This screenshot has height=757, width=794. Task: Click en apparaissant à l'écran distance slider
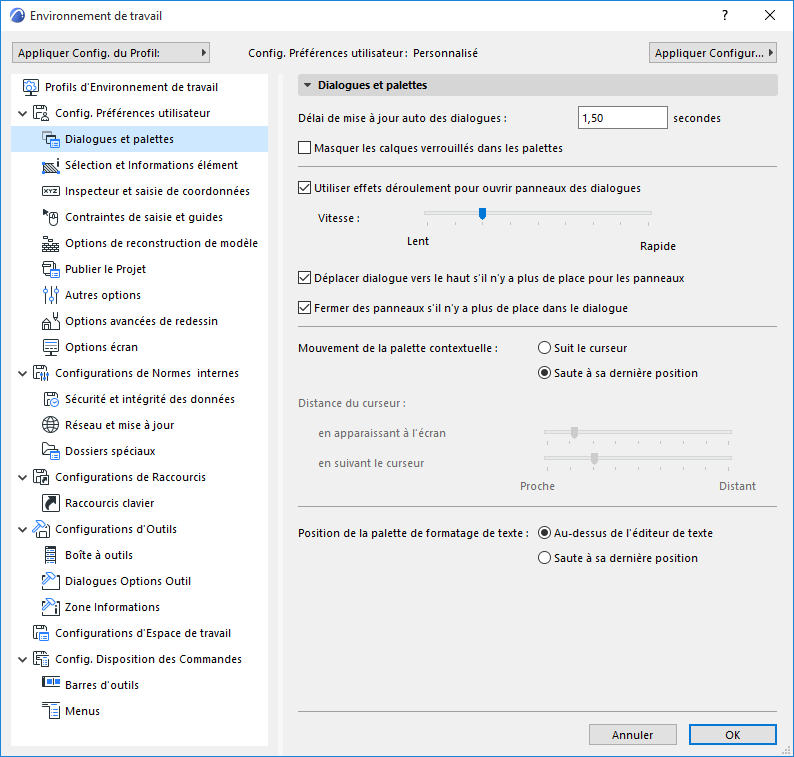click(x=638, y=432)
